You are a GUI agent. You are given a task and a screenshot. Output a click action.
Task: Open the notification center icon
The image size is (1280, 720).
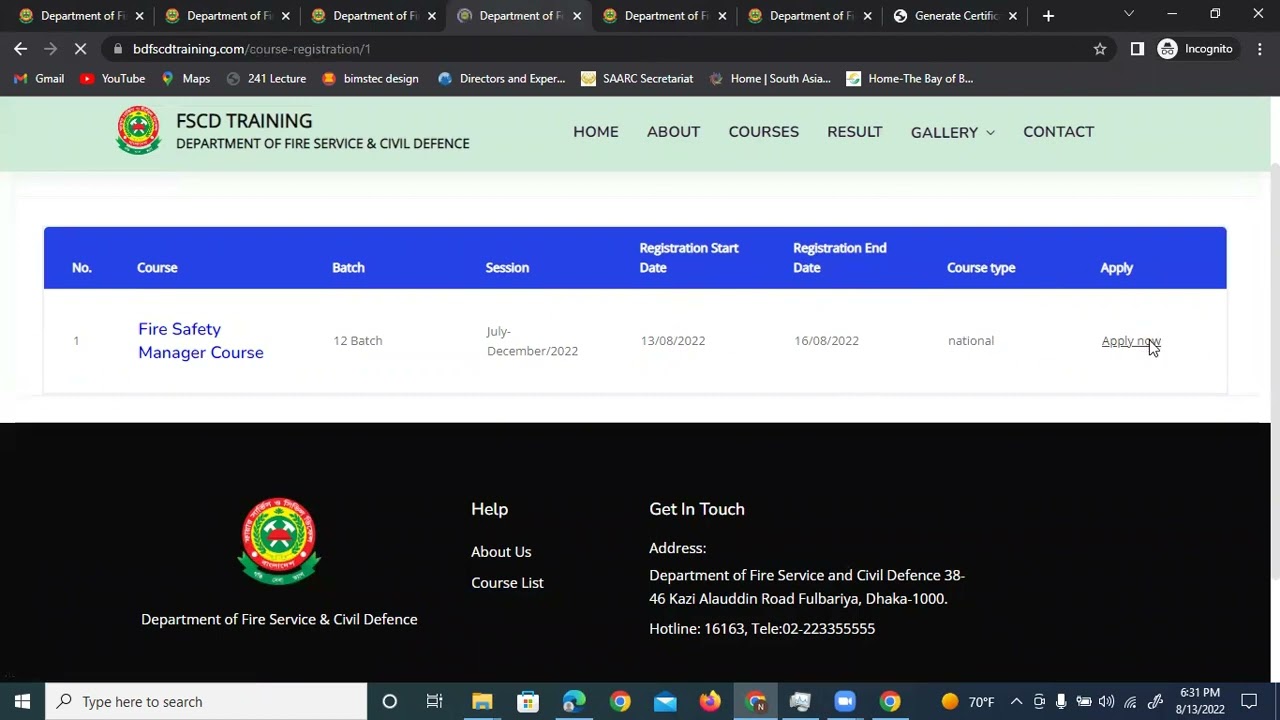[x=1249, y=702]
